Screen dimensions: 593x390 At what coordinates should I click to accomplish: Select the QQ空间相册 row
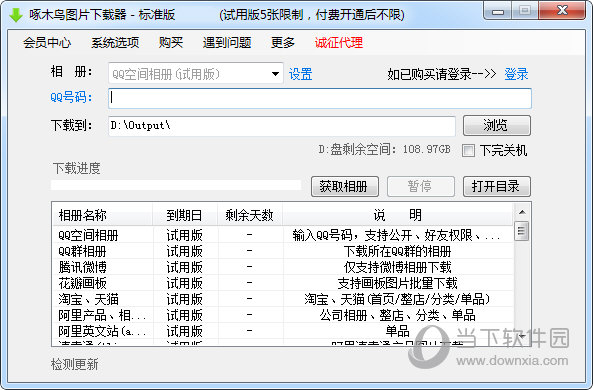pos(283,235)
